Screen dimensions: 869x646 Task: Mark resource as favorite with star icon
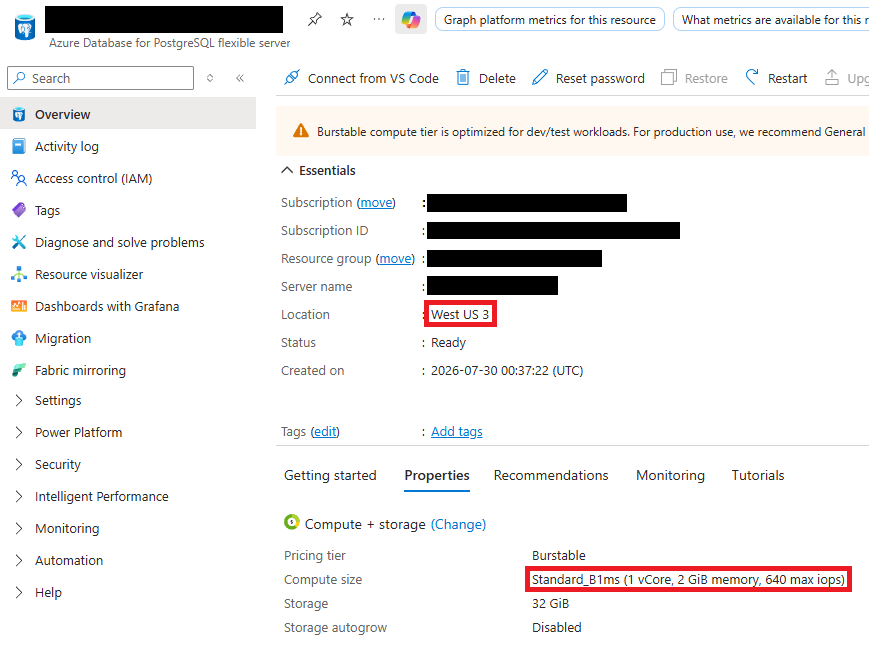(x=347, y=20)
